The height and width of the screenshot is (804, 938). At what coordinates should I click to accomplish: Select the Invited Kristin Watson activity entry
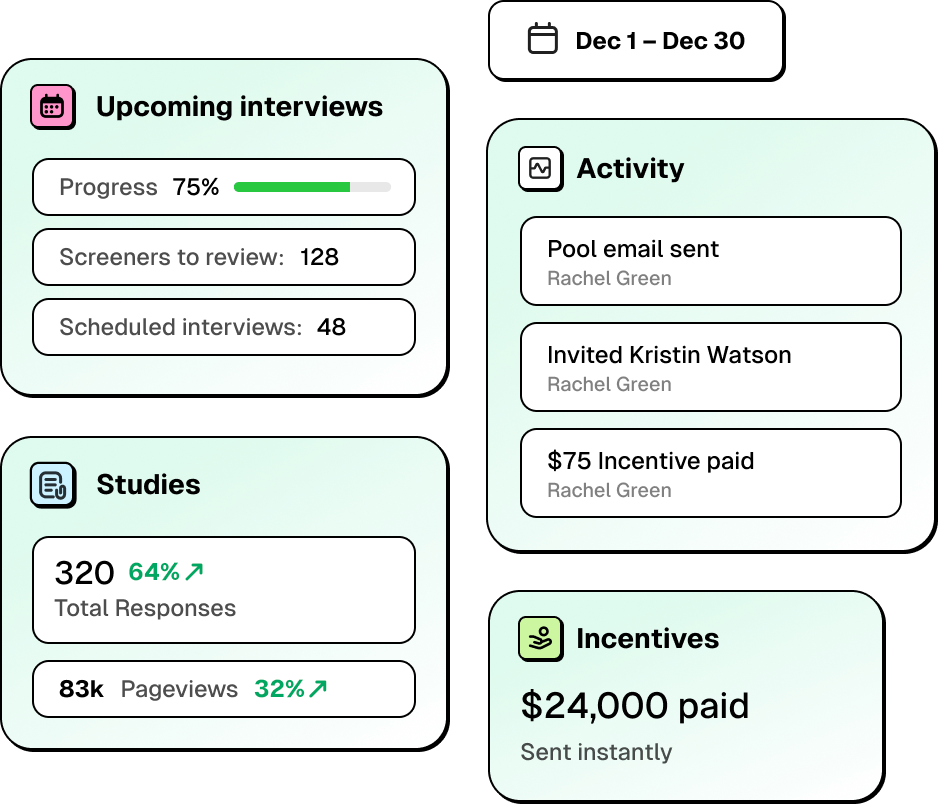coord(710,367)
